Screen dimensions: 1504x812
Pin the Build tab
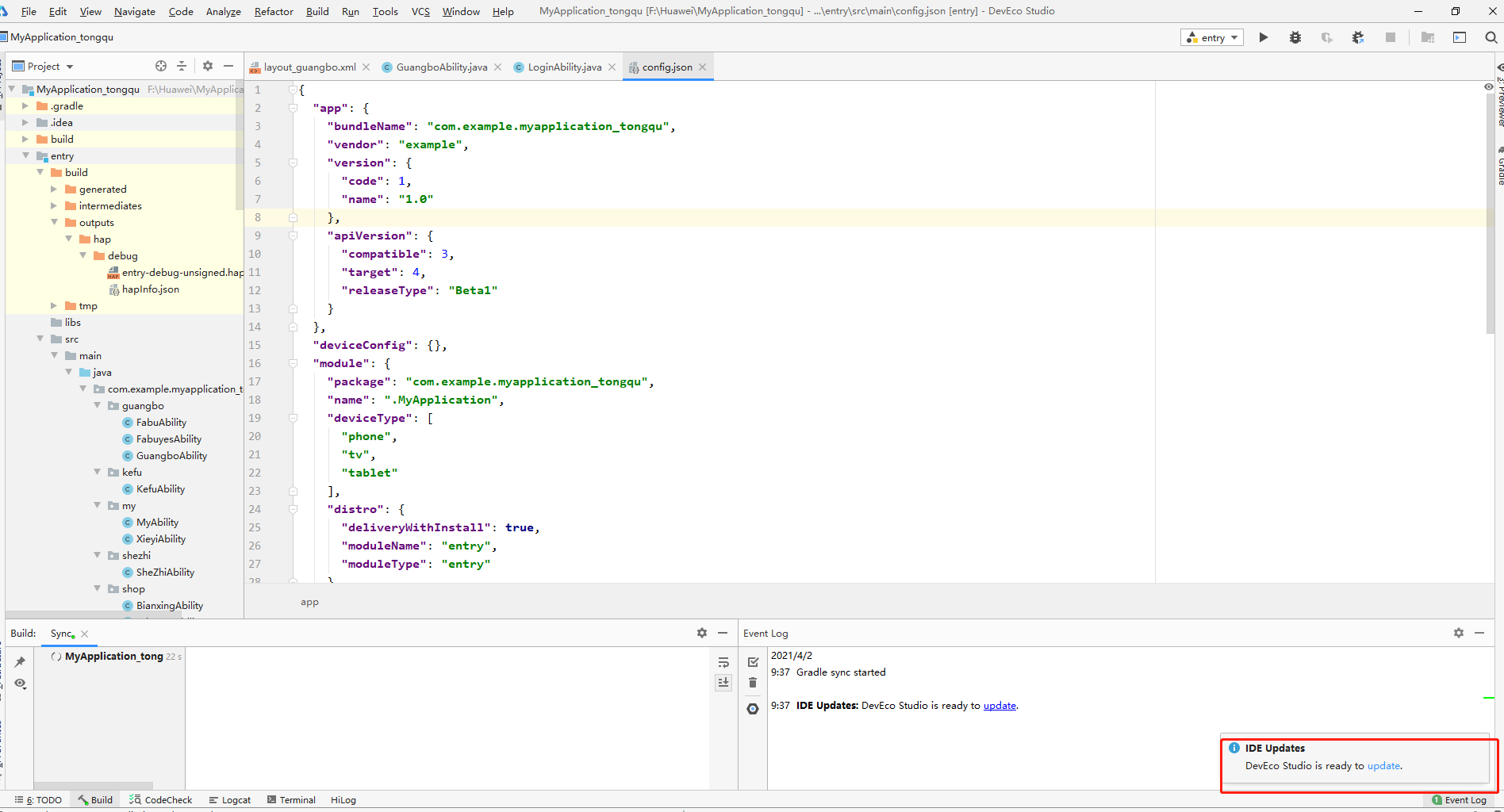coord(20,661)
